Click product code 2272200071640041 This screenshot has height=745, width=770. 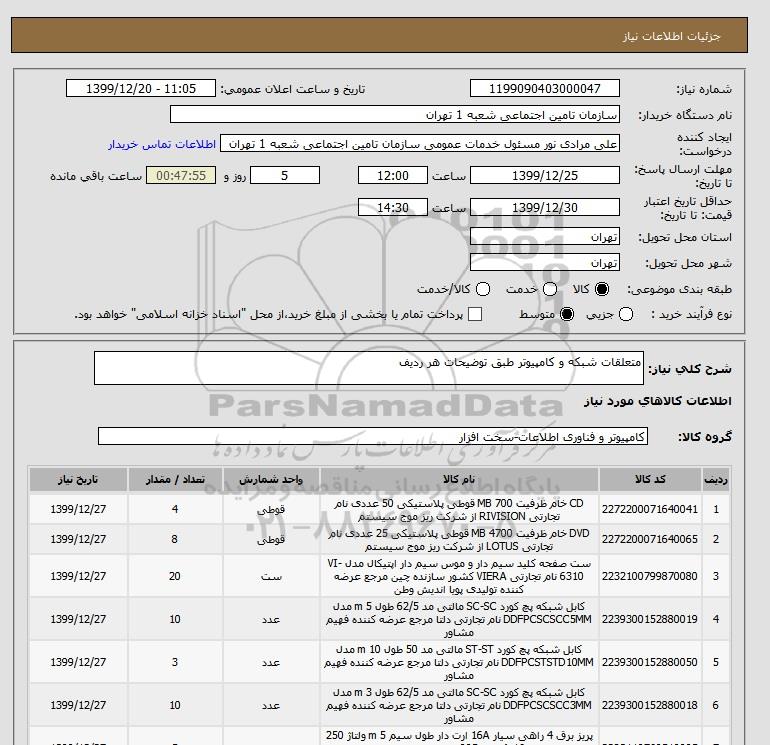pyautogui.click(x=650, y=509)
